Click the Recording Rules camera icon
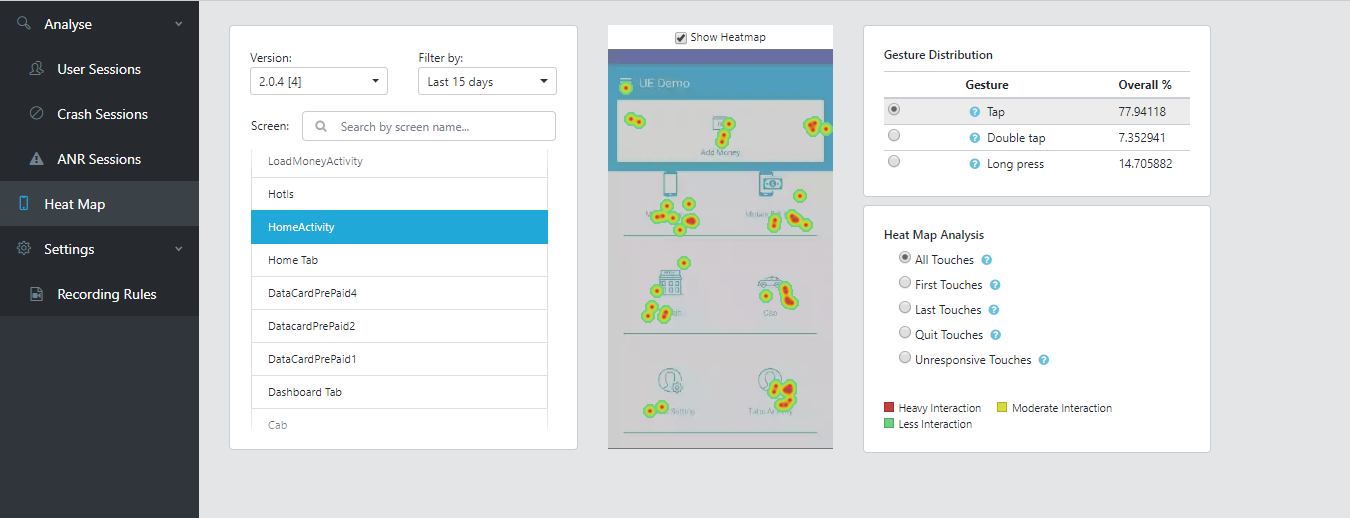The height and width of the screenshot is (518, 1350). pos(37,294)
